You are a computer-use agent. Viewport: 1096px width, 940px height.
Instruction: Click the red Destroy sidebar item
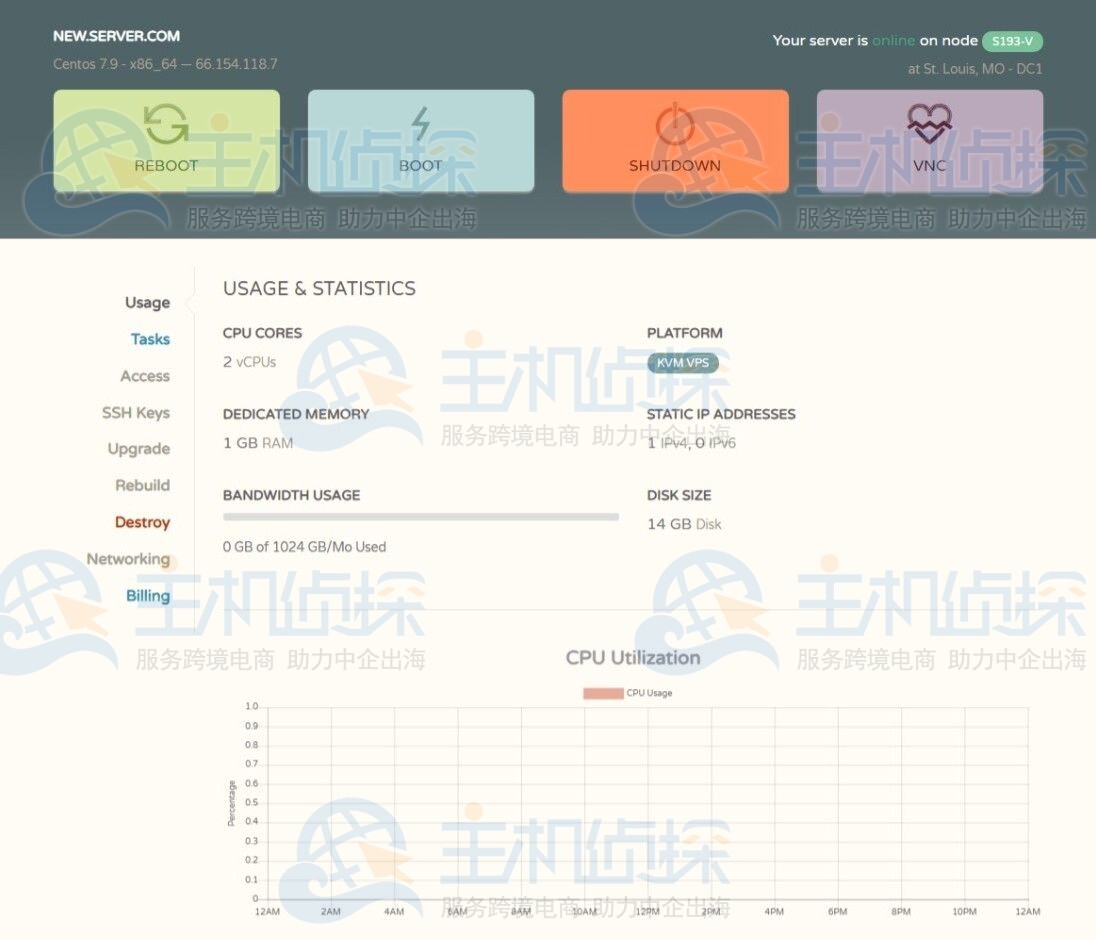pyautogui.click(x=142, y=522)
